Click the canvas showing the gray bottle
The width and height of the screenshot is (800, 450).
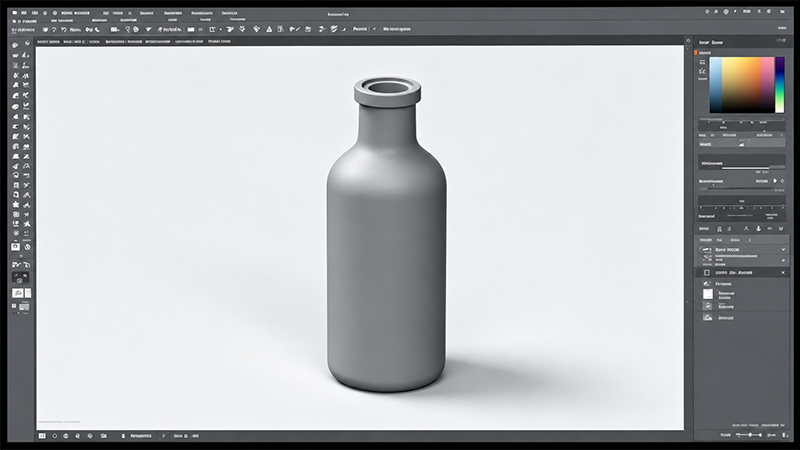point(360,238)
